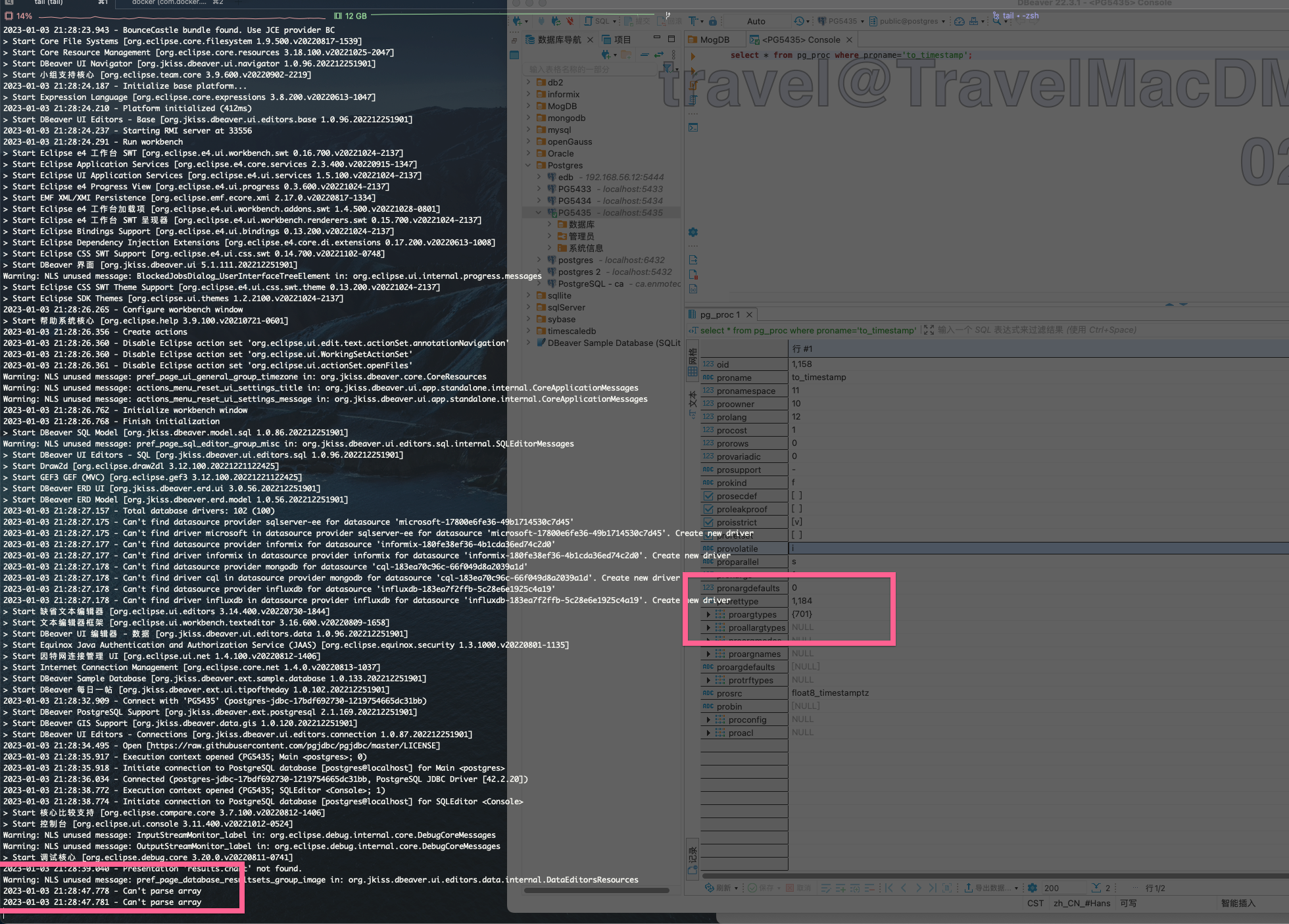Click link with editor arrows icon
This screenshot has height=924, width=1289.
tap(658, 55)
